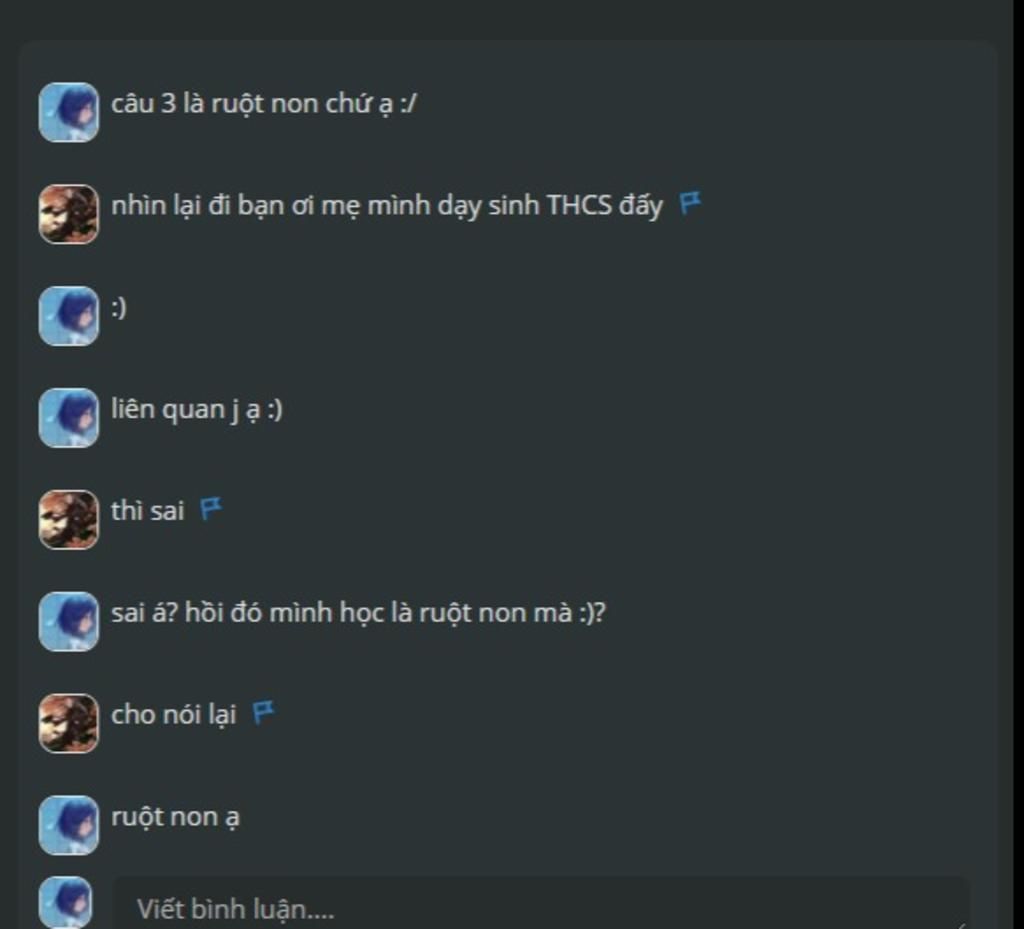The height and width of the screenshot is (929, 1024).
Task: Click the brown avatar beside "thì sai"
Action: (x=69, y=520)
